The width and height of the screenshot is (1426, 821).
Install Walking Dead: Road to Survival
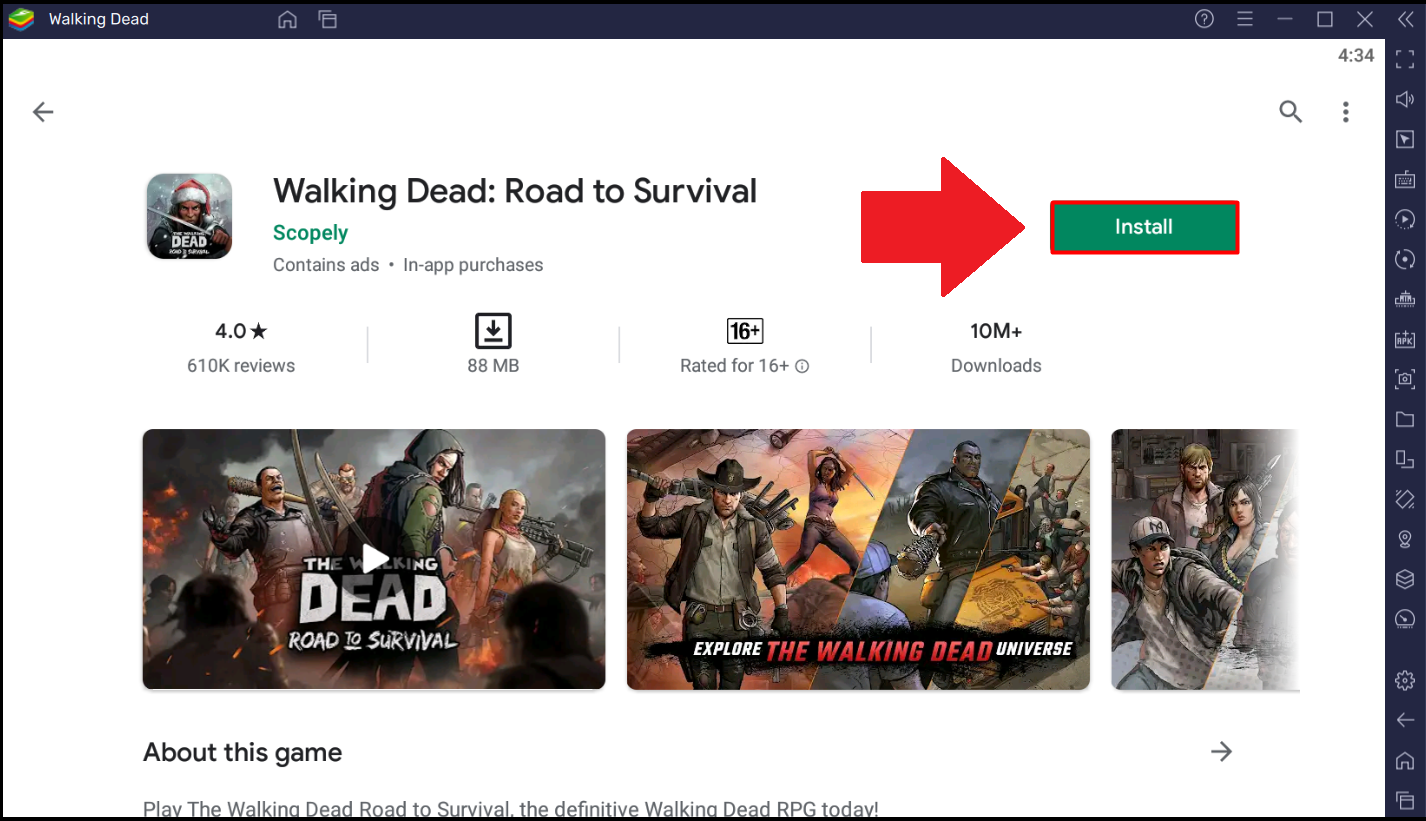[x=1144, y=227]
